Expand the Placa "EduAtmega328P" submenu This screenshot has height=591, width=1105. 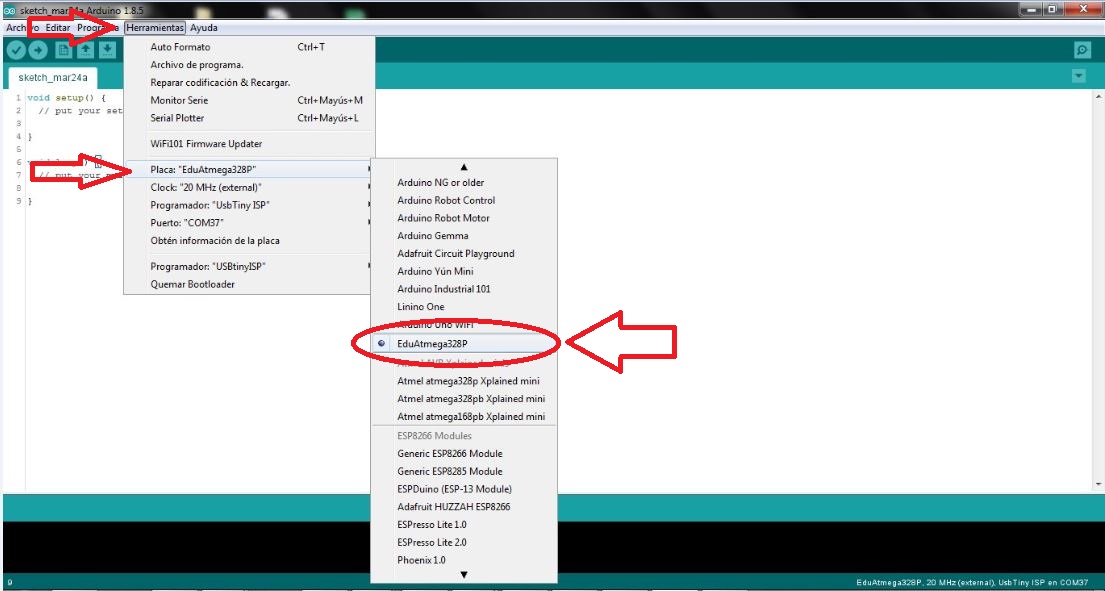[x=249, y=169]
